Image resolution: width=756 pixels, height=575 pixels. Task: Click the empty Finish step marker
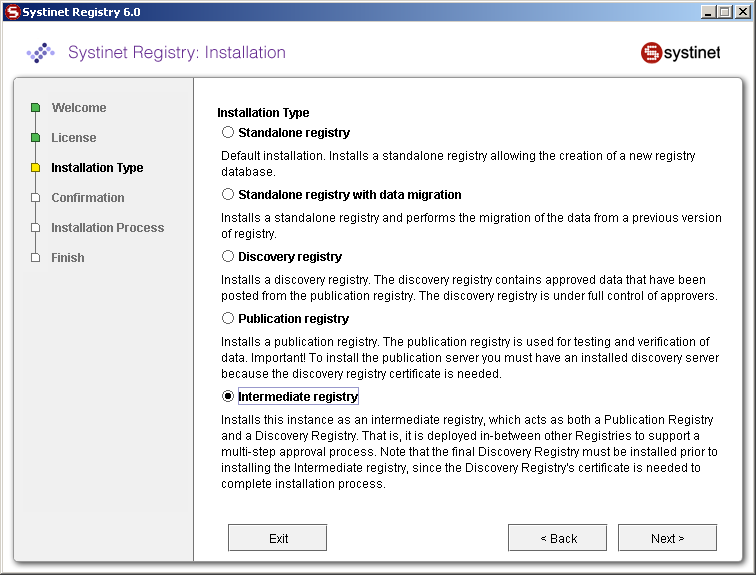coord(35,258)
